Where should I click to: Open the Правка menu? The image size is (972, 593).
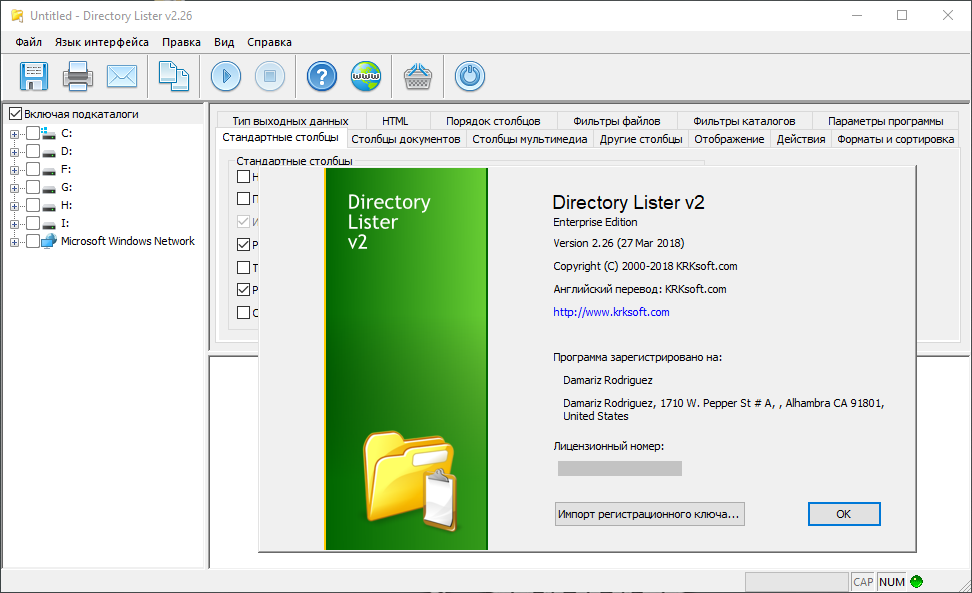(x=181, y=42)
